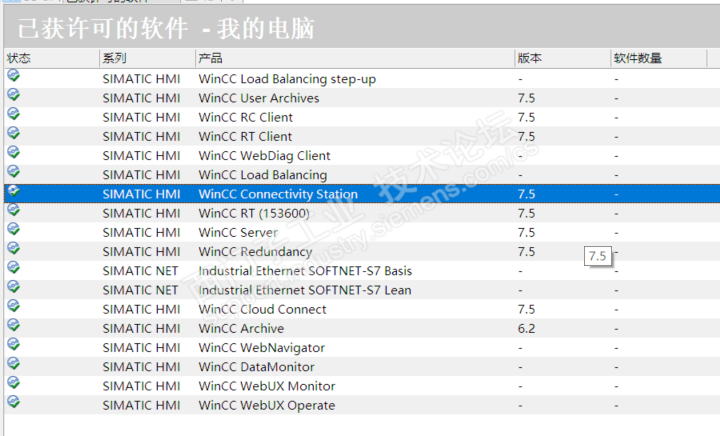
Task: Click status icon for WinCC Redundancy
Action: click(13, 248)
